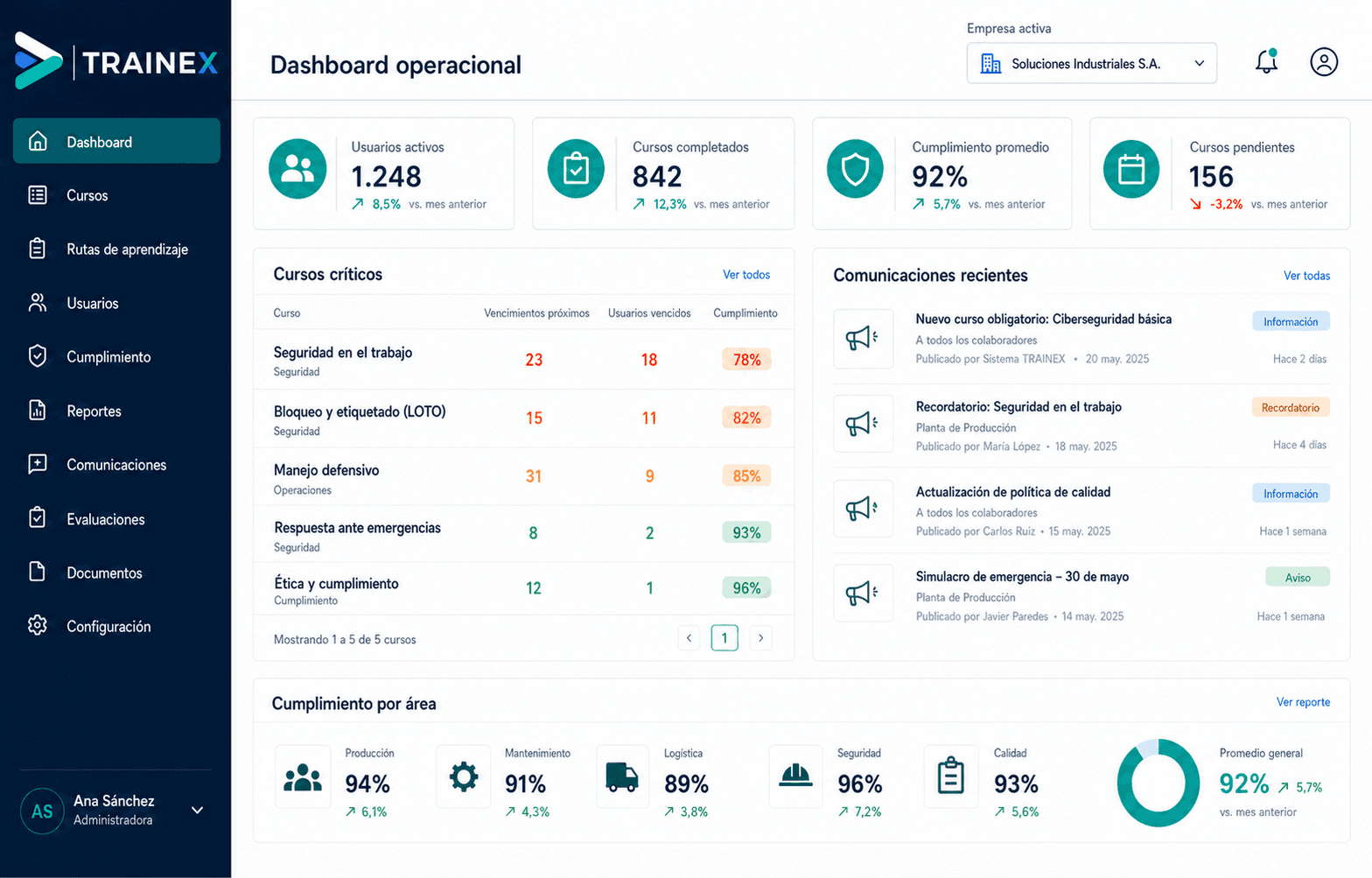Click the AS user avatar in sidebar
The width and height of the screenshot is (1372, 878).
42,811
